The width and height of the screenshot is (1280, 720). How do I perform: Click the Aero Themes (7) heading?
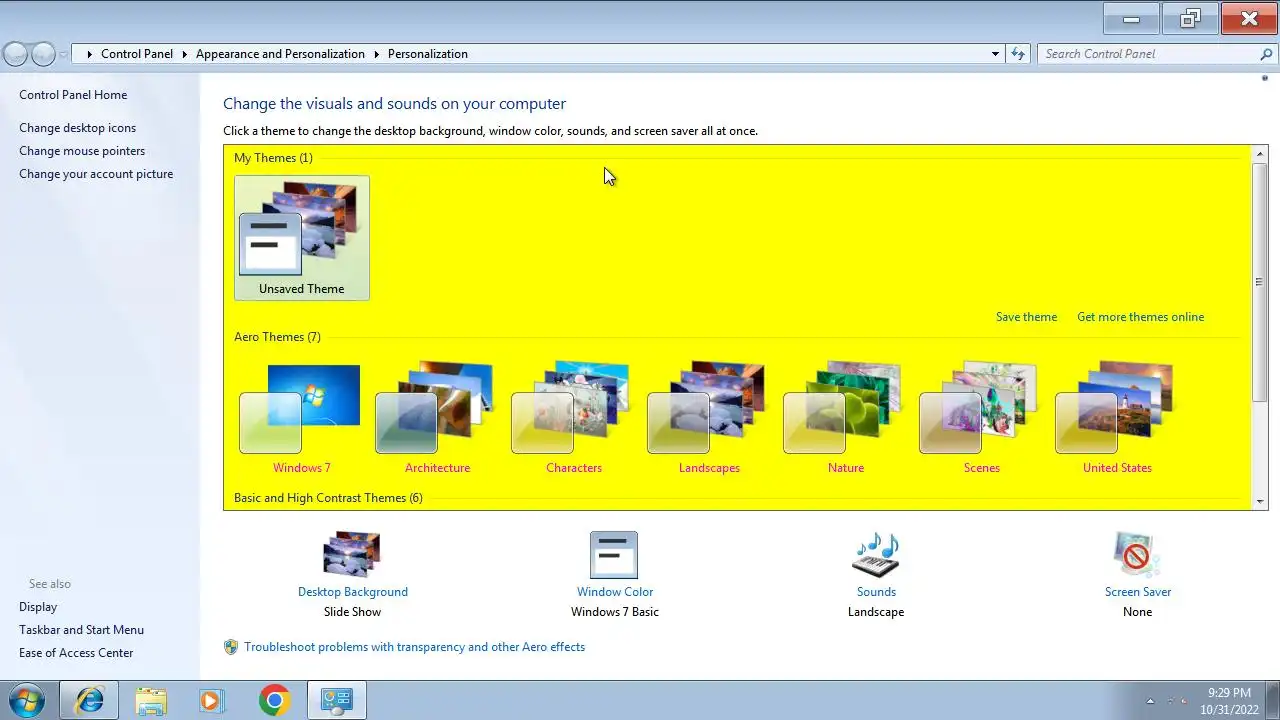277,337
